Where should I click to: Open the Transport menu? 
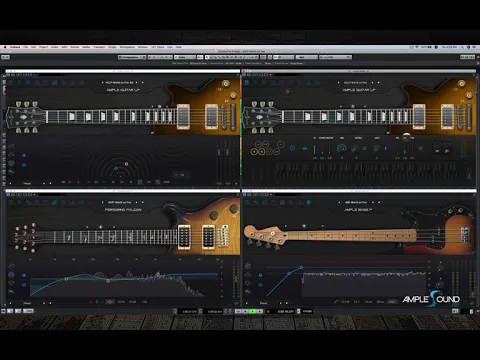[99, 47]
